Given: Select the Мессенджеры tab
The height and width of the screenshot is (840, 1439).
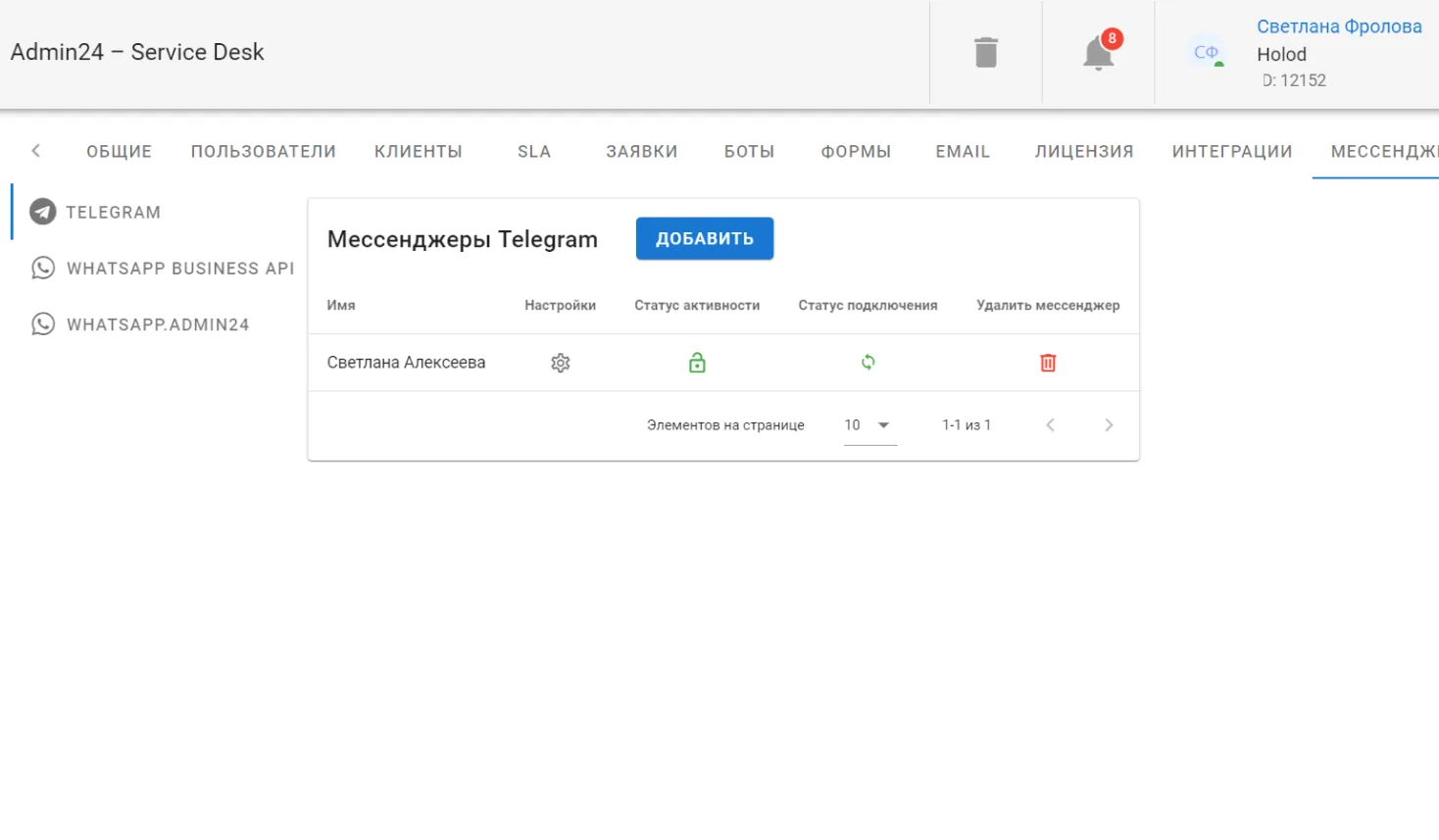Looking at the screenshot, I should tap(1376, 152).
